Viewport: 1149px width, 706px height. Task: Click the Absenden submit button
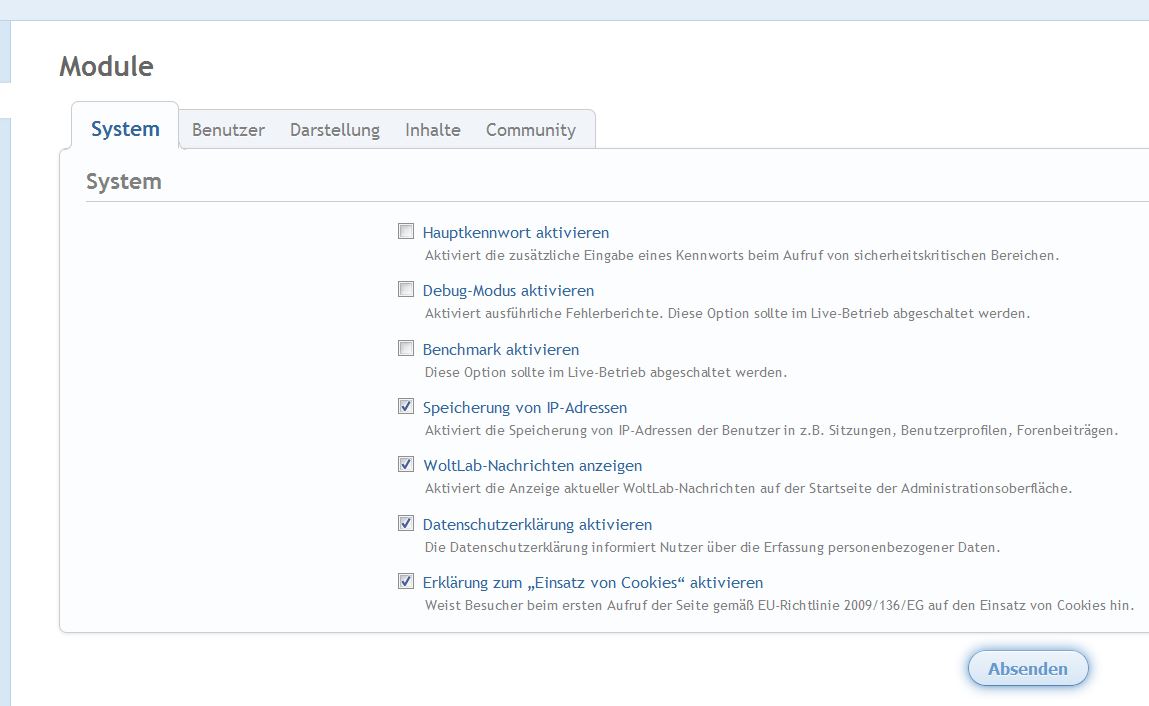tap(1027, 669)
